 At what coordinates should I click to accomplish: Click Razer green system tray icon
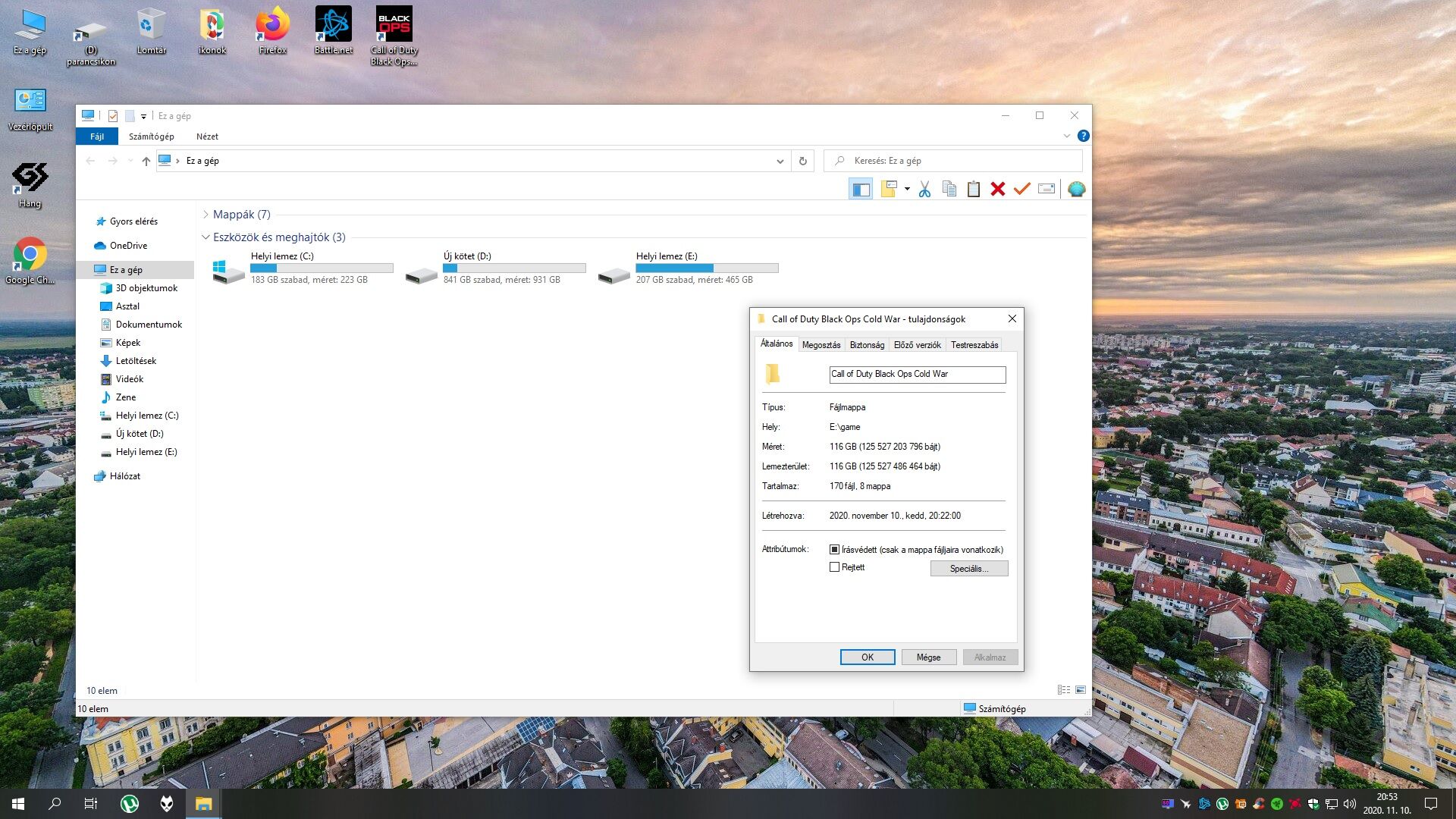tap(1277, 804)
